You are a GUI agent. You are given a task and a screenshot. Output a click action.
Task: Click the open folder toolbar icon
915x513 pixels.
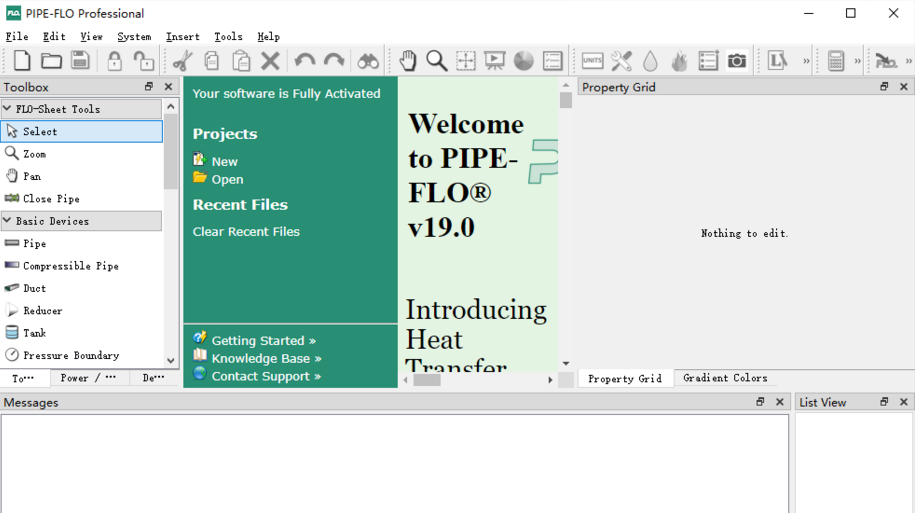[x=51, y=60]
